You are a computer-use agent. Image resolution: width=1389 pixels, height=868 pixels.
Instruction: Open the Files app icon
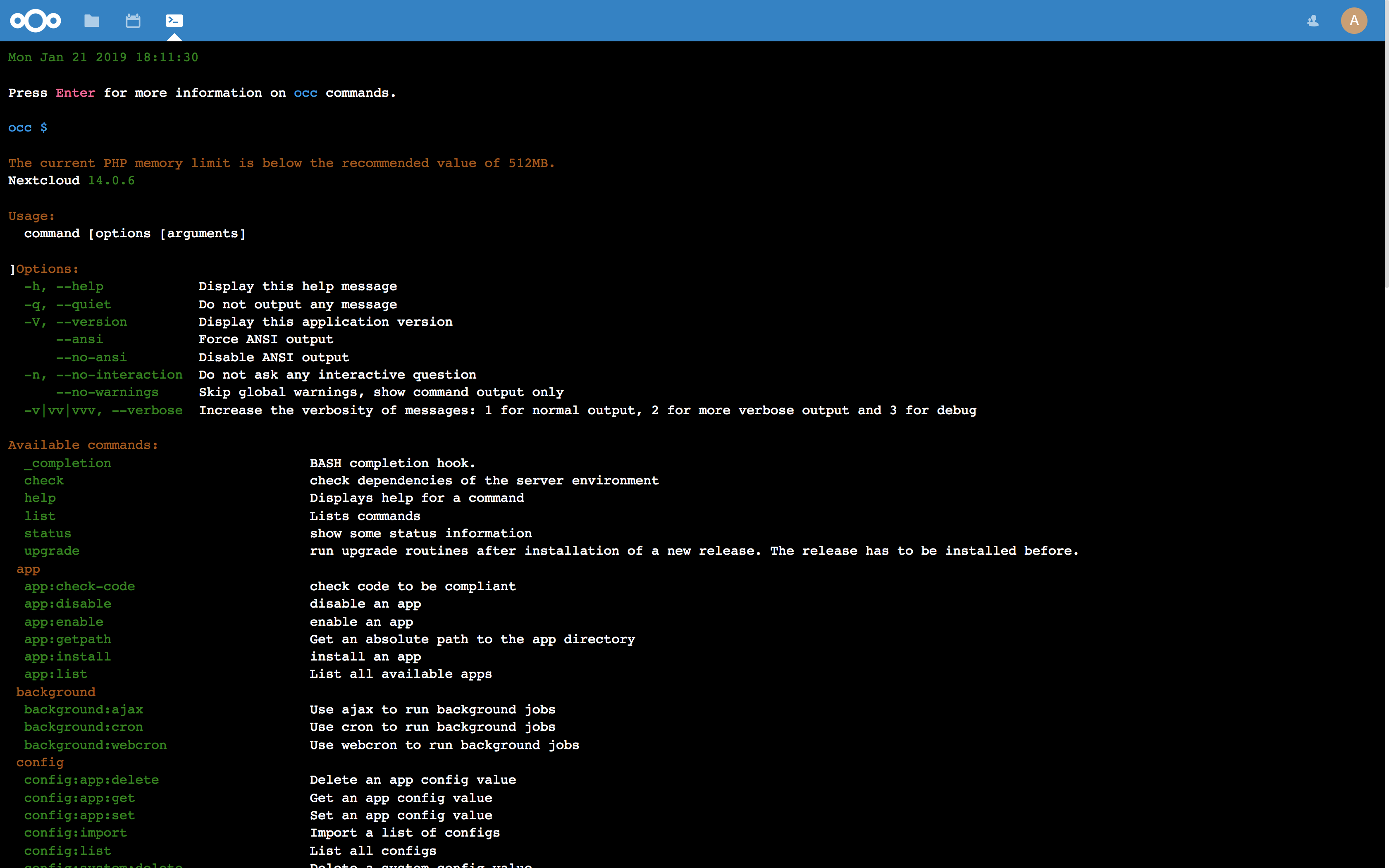tap(92, 21)
